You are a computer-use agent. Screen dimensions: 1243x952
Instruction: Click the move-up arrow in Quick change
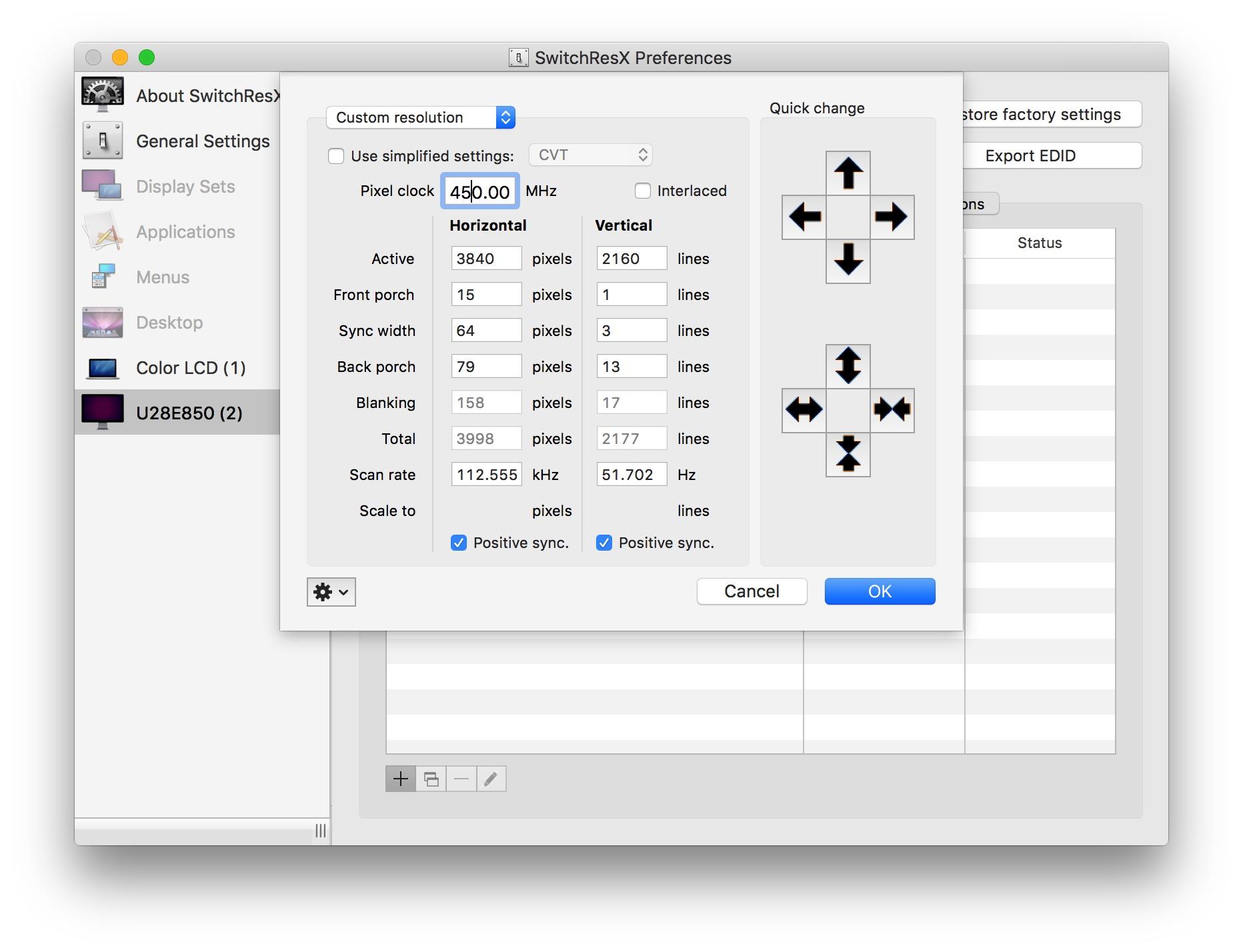point(848,173)
